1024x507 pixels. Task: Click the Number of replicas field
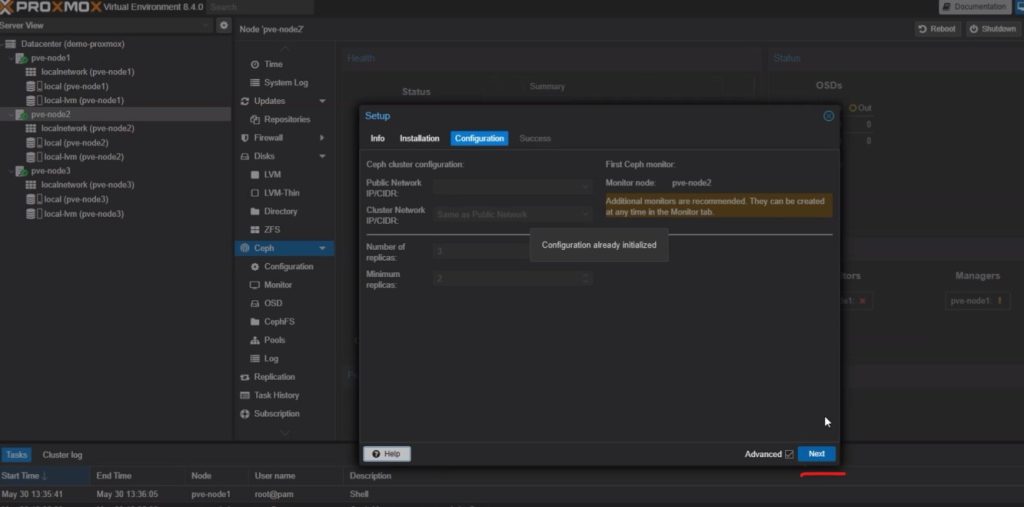513,252
